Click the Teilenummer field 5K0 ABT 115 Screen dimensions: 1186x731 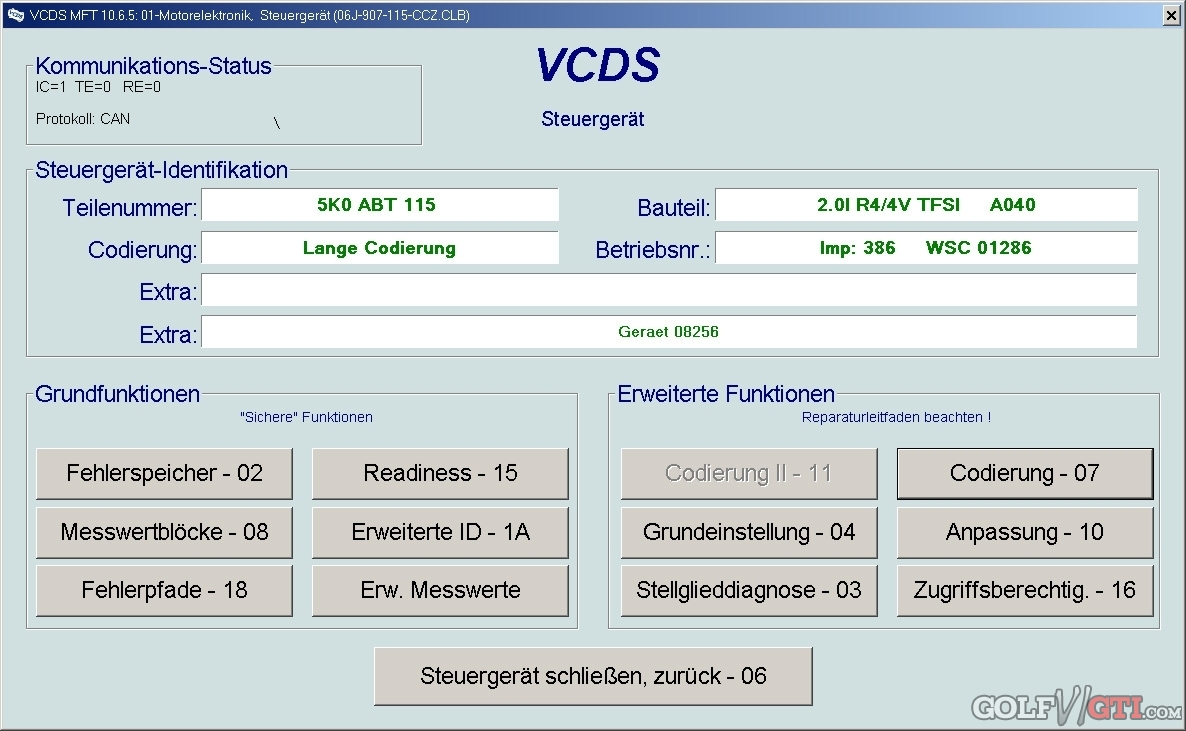(x=380, y=205)
